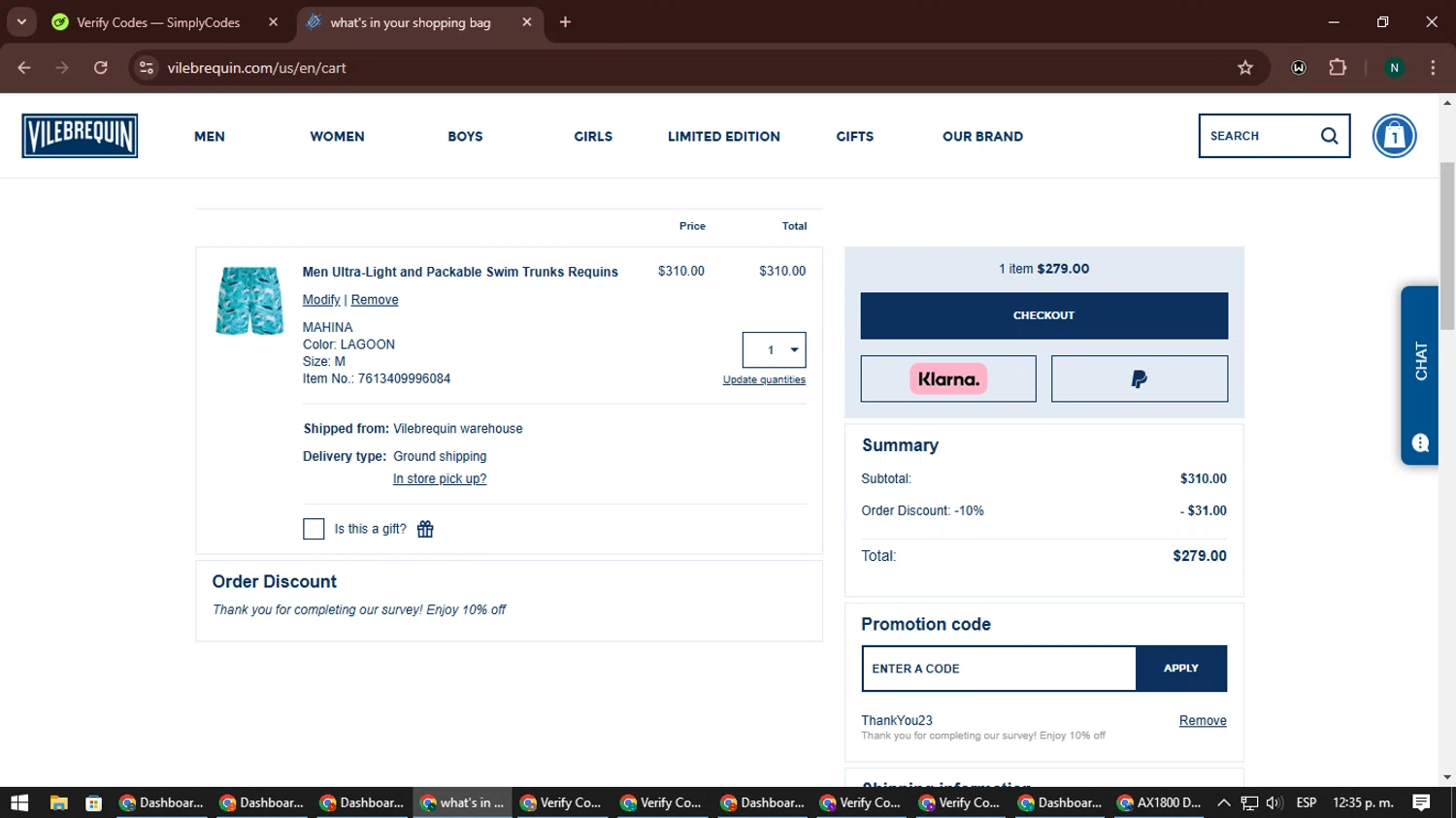Open a new browser tab
Screen dimensions: 1456x818
tap(565, 22)
